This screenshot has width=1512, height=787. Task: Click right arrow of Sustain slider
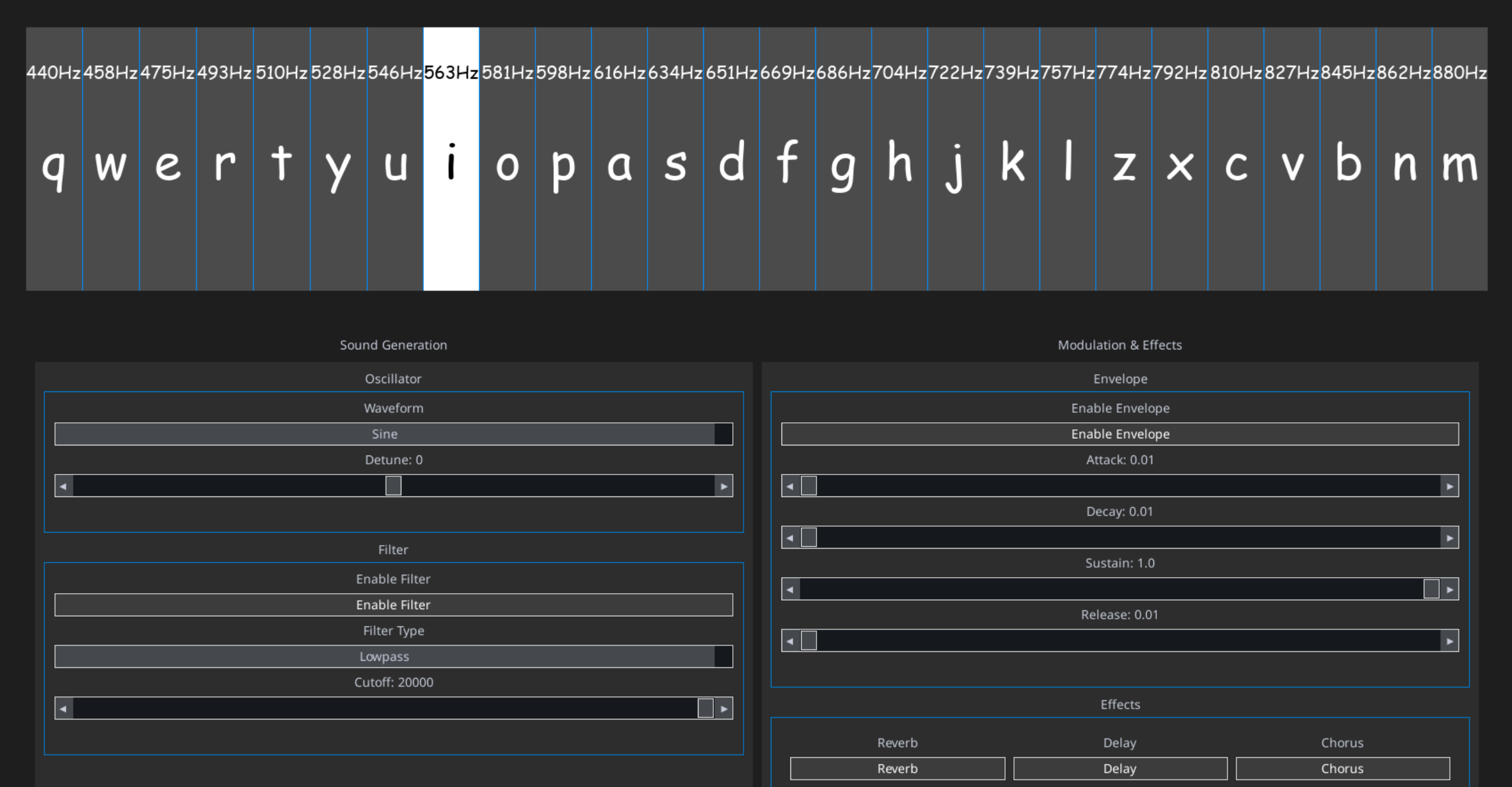click(x=1449, y=589)
